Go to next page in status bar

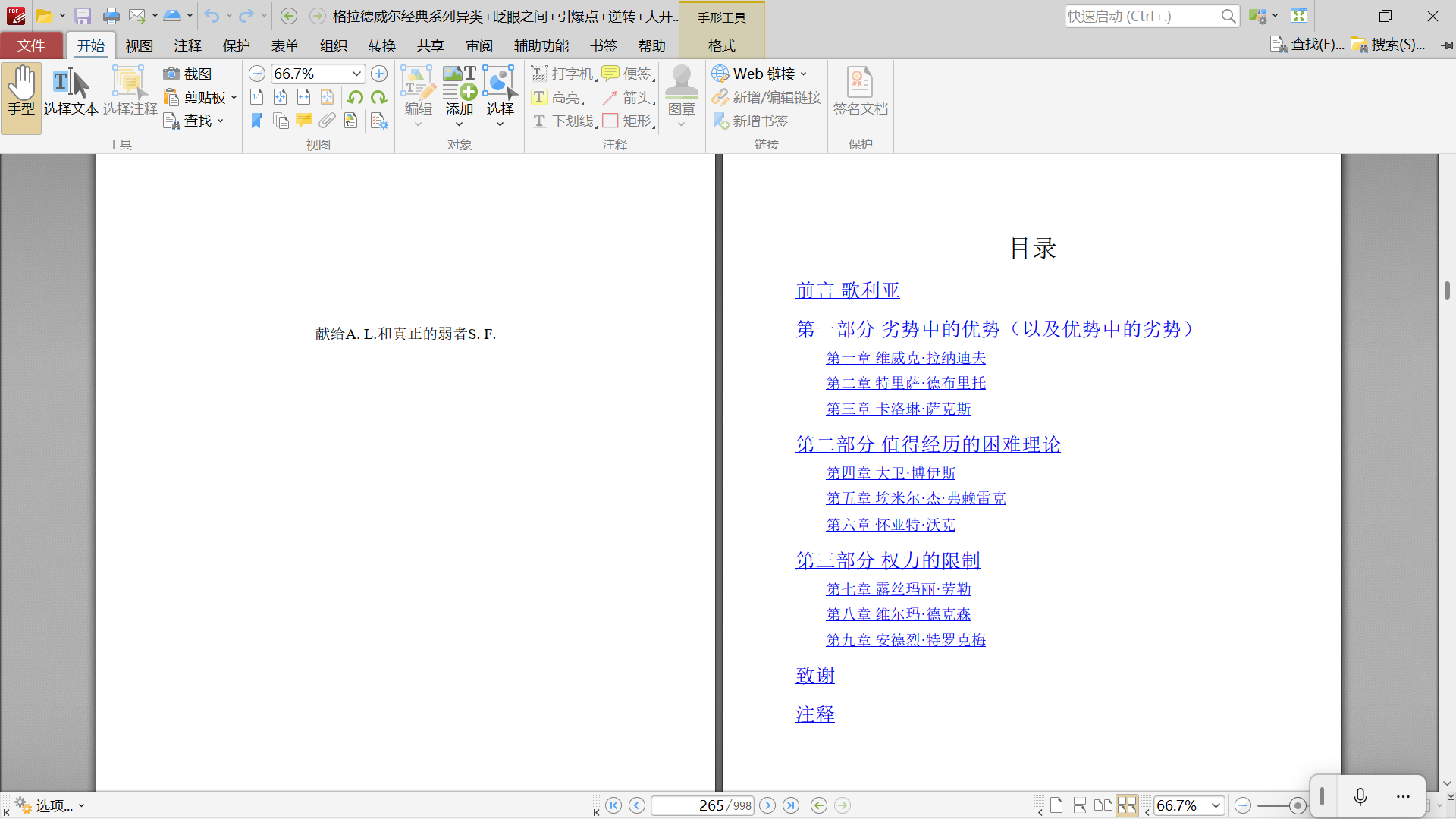click(x=767, y=805)
